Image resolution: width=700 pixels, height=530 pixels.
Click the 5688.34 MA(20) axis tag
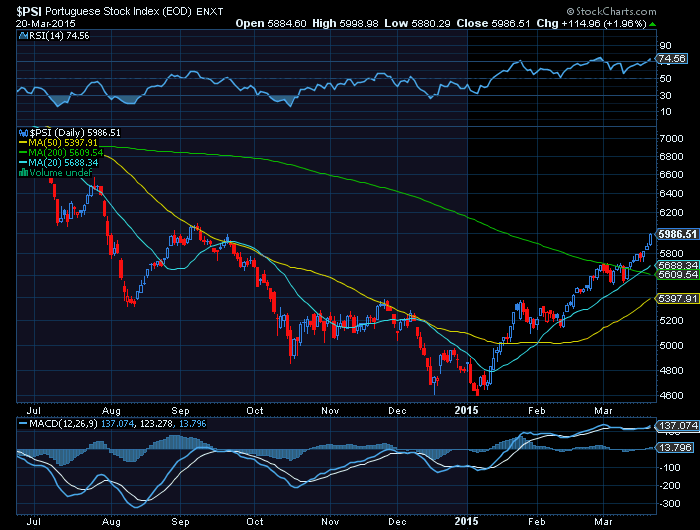(x=677, y=265)
